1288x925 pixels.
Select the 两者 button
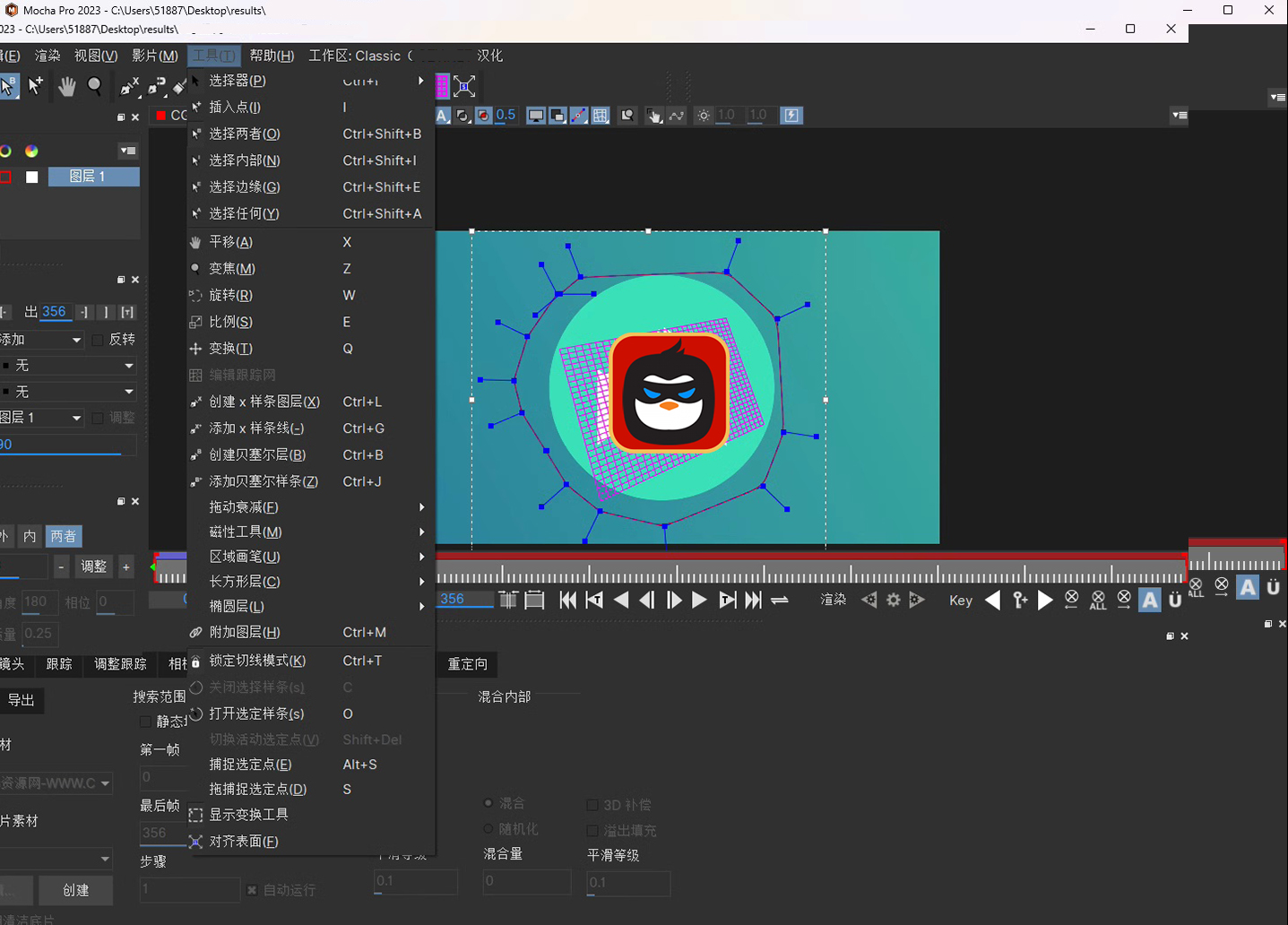[64, 536]
